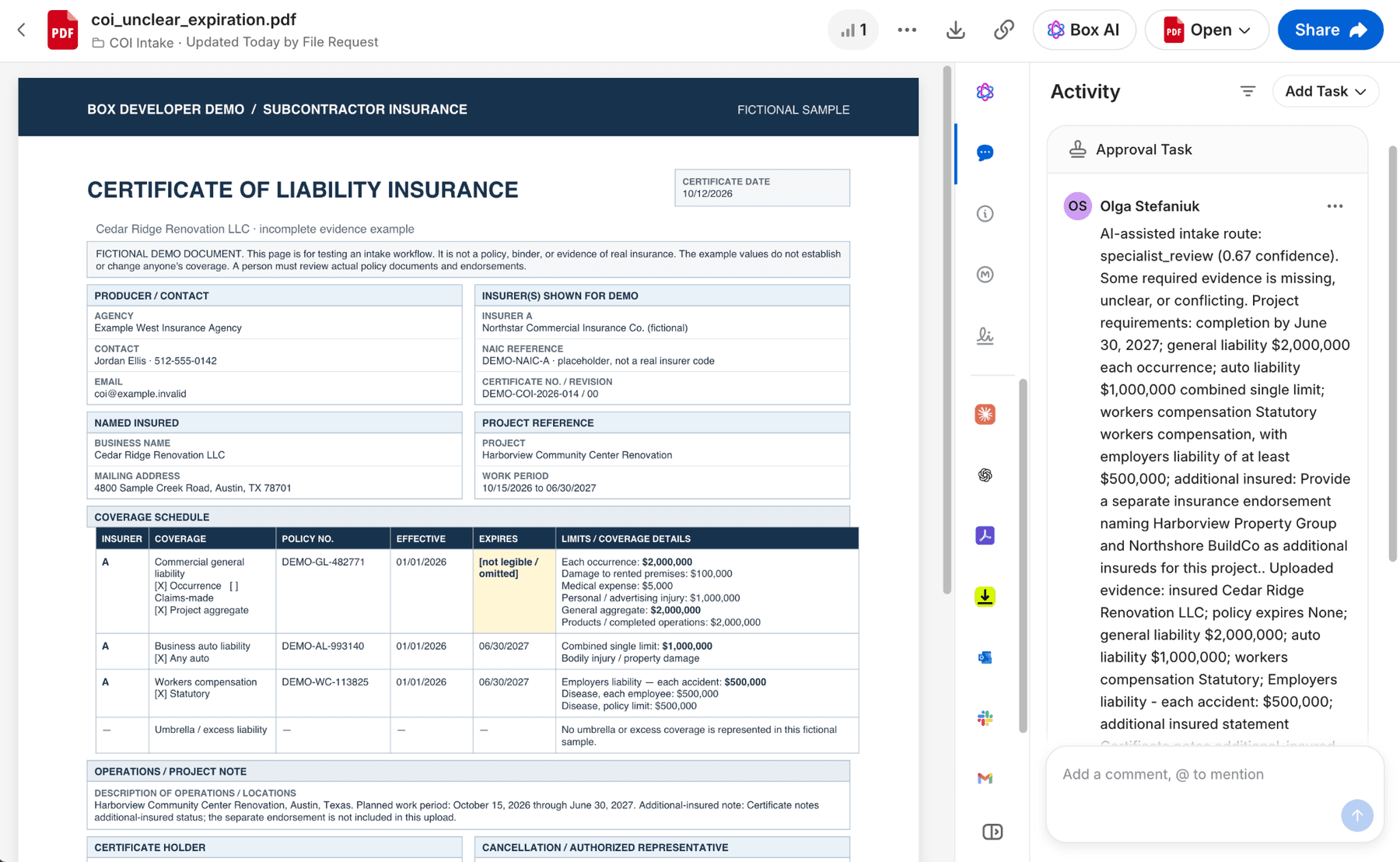Viewport: 1400px width, 862px height.
Task: Click the email coi@example.invalid
Action: tap(140, 394)
